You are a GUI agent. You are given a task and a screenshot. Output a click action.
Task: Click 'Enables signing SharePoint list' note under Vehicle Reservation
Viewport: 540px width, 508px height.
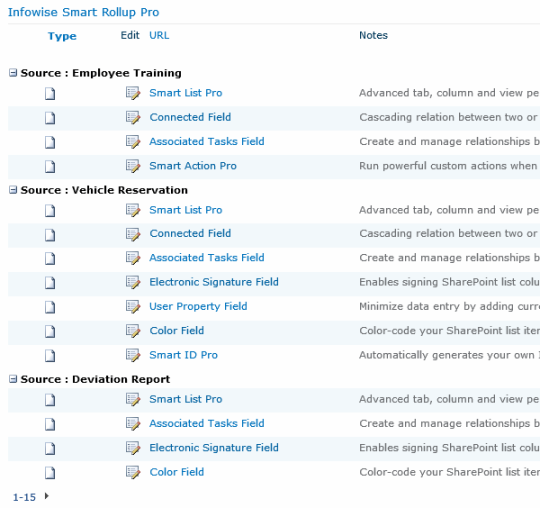(x=449, y=282)
